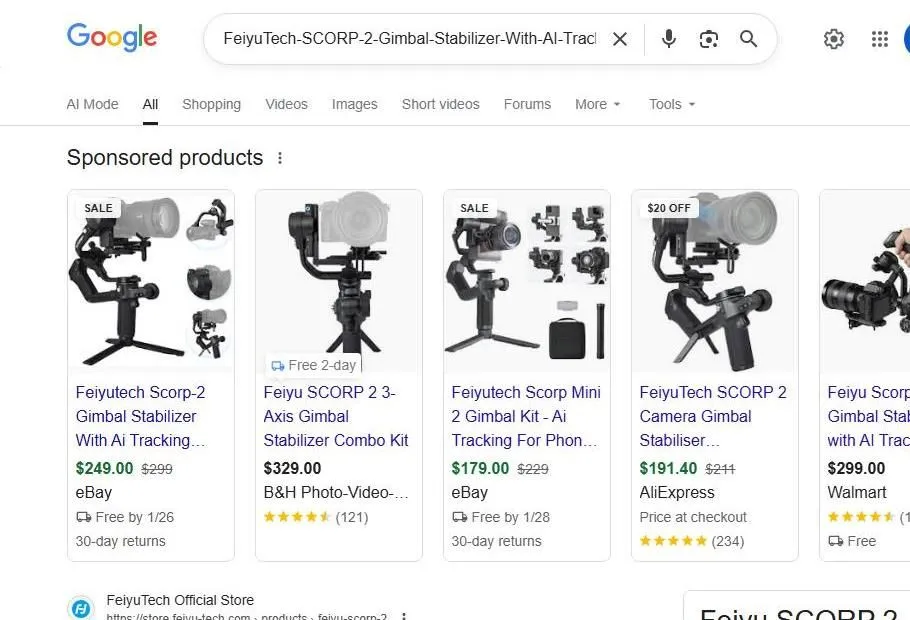Click the $249.00 price

(104, 468)
